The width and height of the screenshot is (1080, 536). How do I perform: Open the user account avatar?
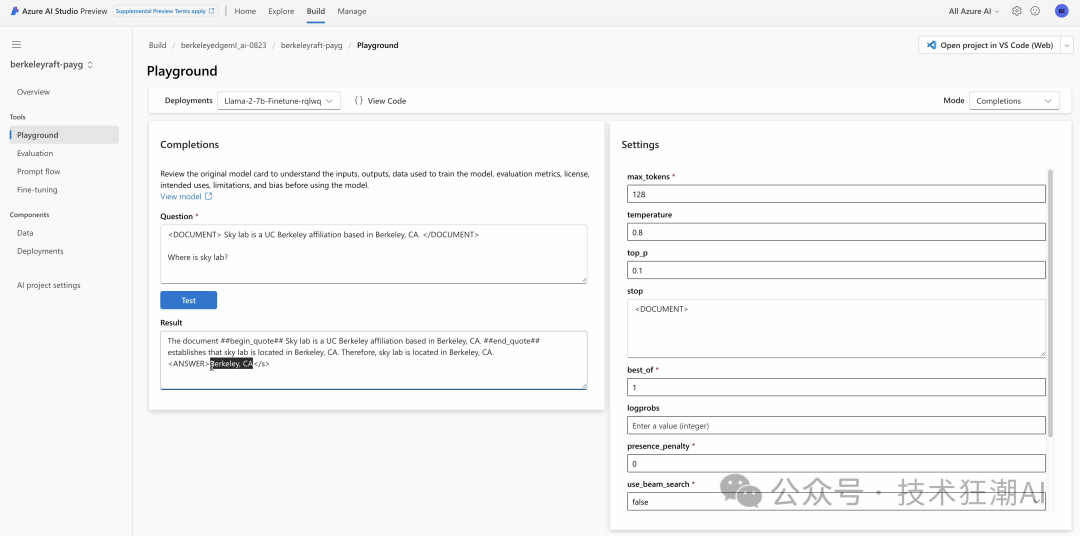(x=1061, y=11)
